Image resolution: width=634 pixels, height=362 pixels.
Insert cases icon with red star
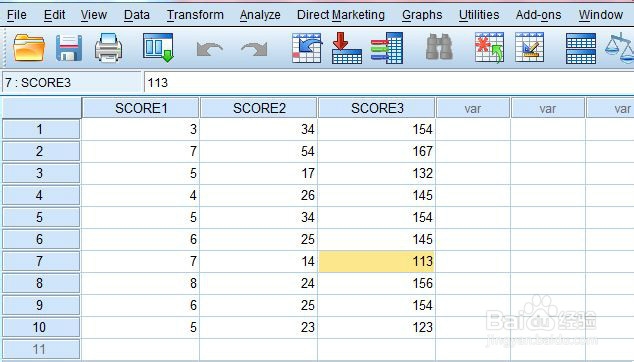(x=489, y=48)
